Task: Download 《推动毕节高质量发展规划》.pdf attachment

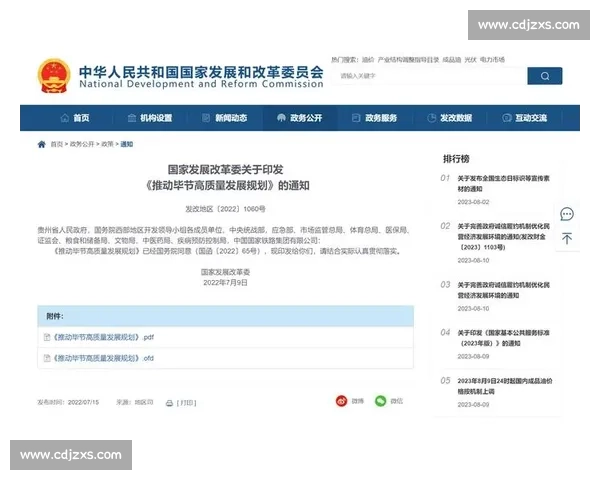Action: [x=103, y=337]
